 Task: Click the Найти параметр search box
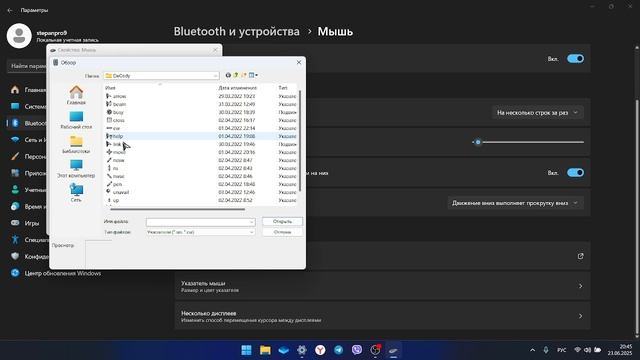[28, 66]
